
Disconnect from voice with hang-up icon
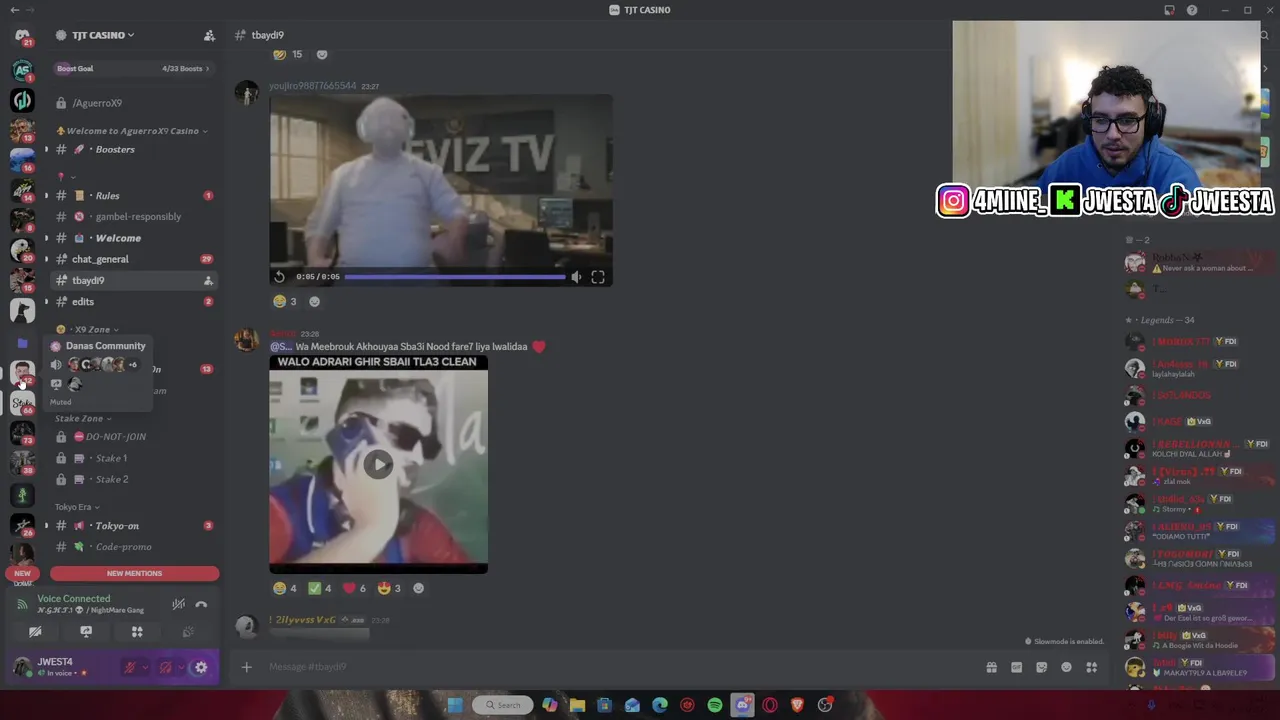coord(201,604)
